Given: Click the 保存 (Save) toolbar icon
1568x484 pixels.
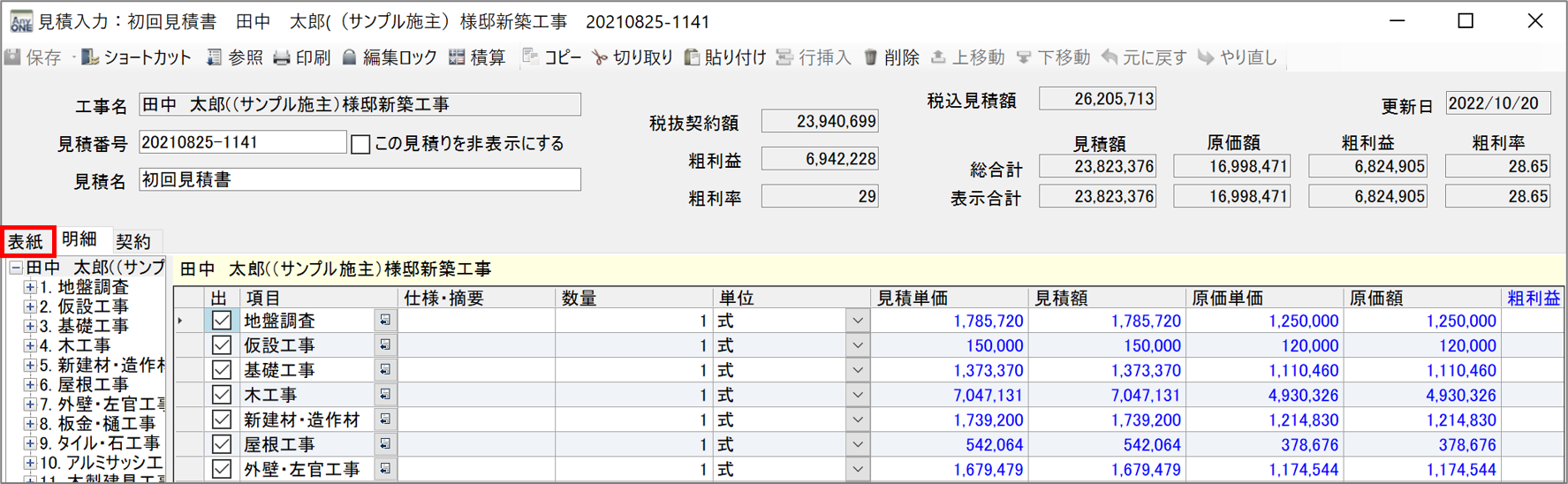Looking at the screenshot, I should coord(13,57).
